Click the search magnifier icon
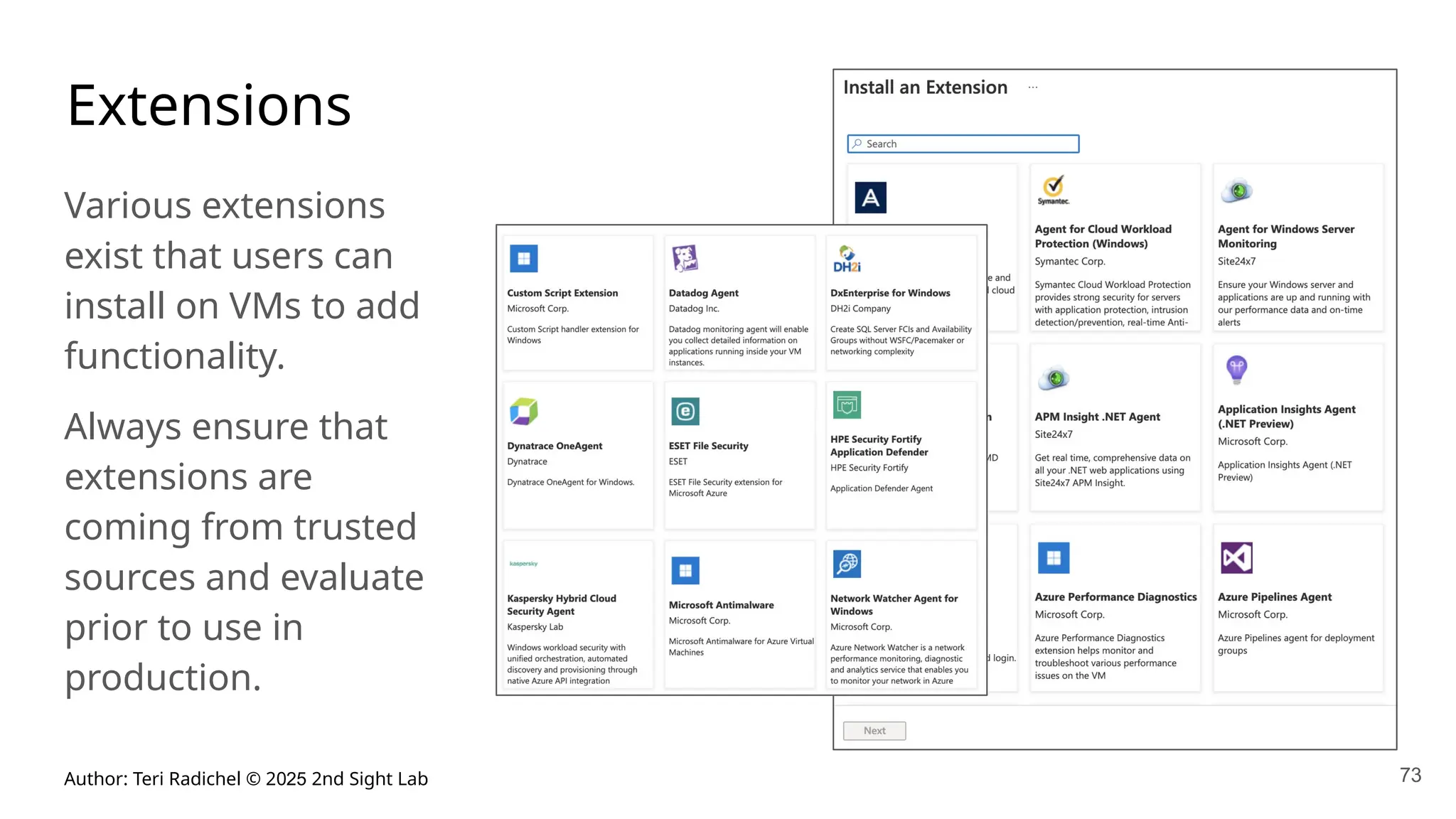 pyautogui.click(x=857, y=144)
